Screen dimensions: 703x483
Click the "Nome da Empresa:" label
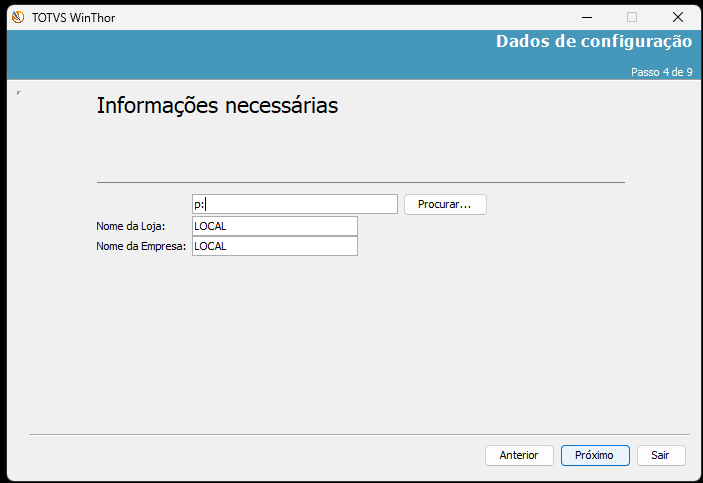[142, 246]
